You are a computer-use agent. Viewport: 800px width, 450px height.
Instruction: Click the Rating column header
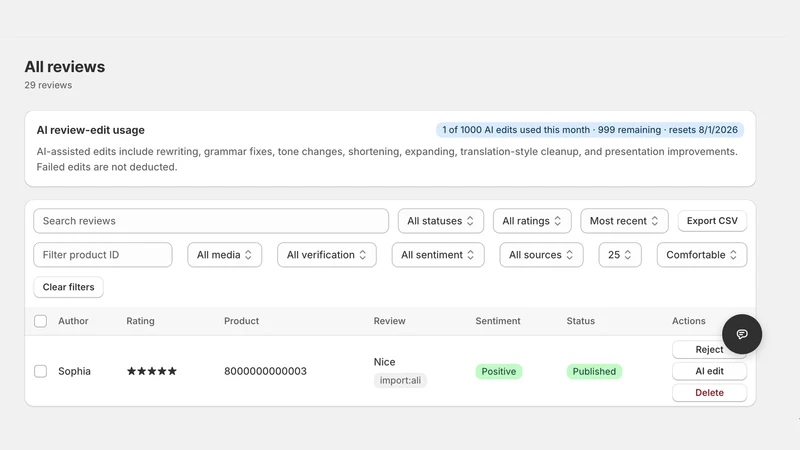click(140, 321)
